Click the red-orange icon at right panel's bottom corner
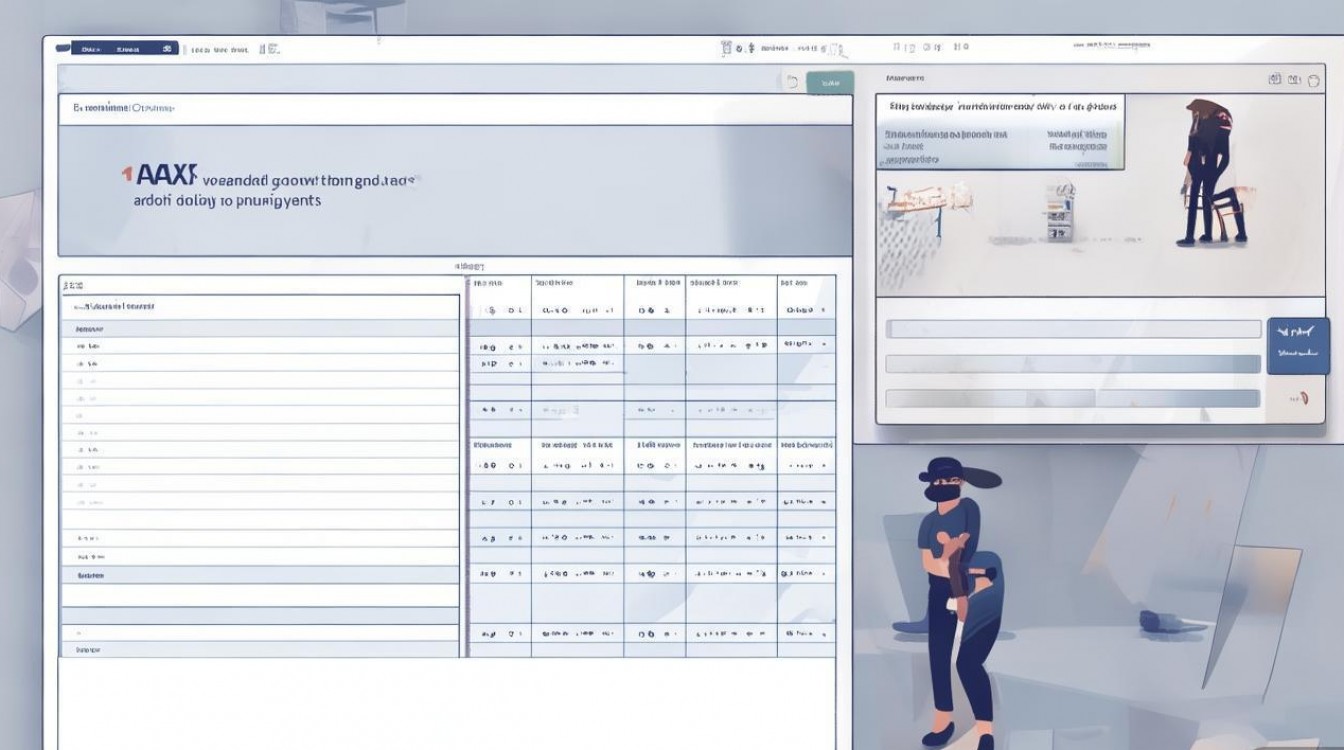 pos(1300,398)
